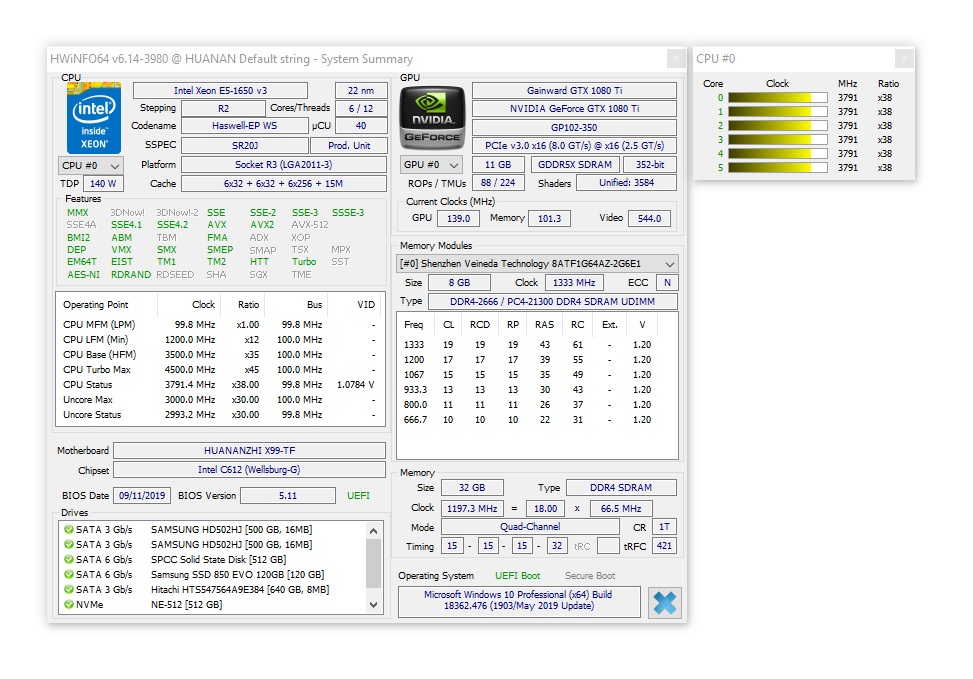This screenshot has height=679, width=973.
Task: Click the Gainward GTX 1080 Ti field
Action: pyautogui.click(x=574, y=91)
